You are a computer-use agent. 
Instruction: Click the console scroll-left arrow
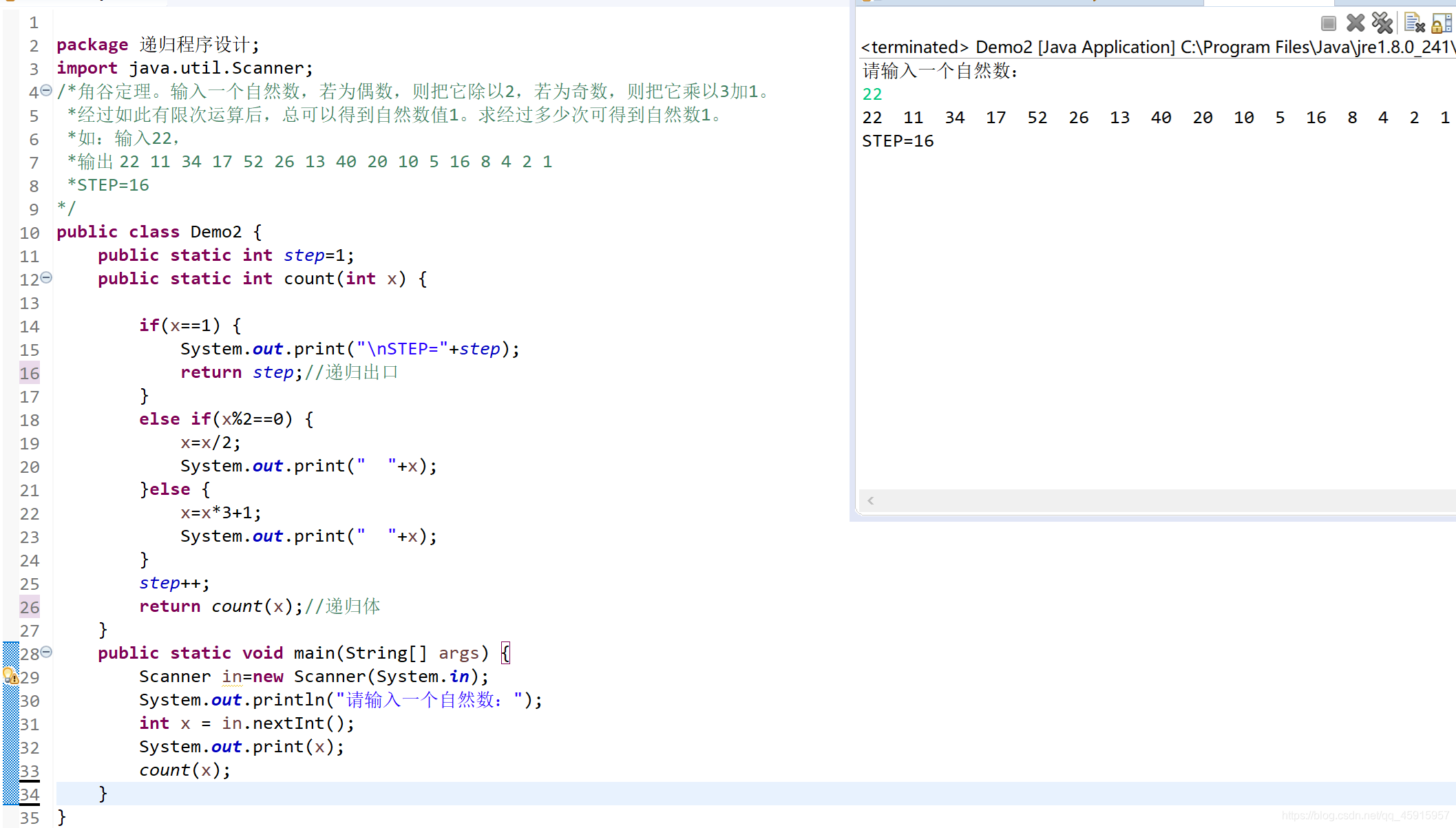[871, 500]
